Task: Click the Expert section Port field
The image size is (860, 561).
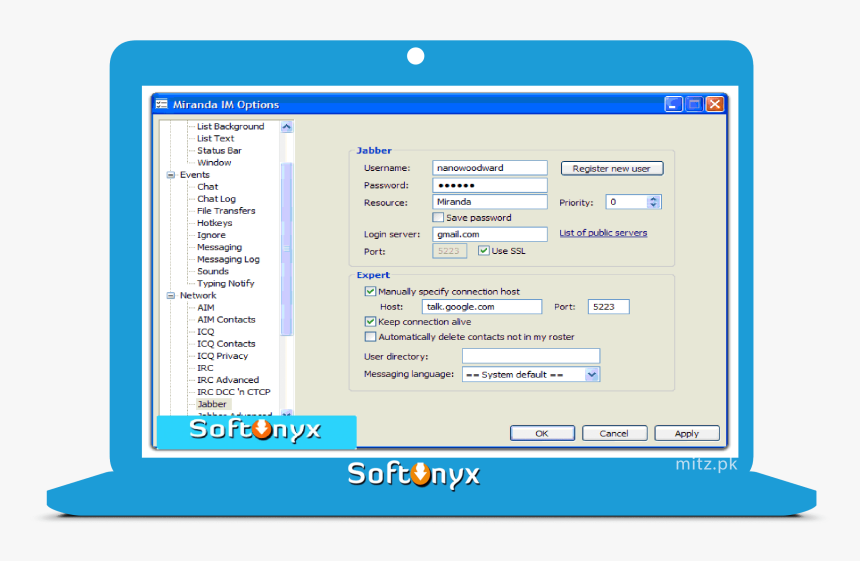Action: pos(608,307)
